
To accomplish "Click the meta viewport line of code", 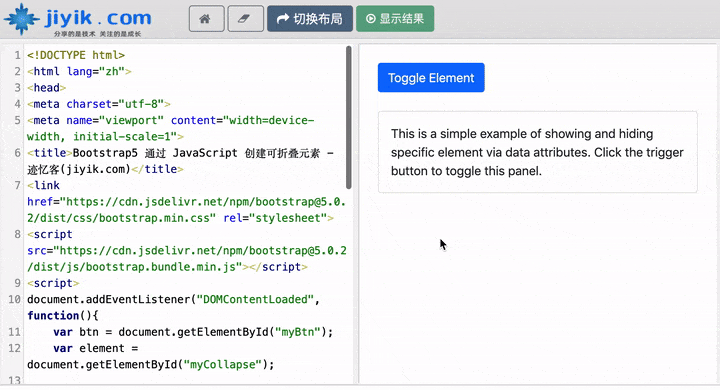I will (x=170, y=129).
